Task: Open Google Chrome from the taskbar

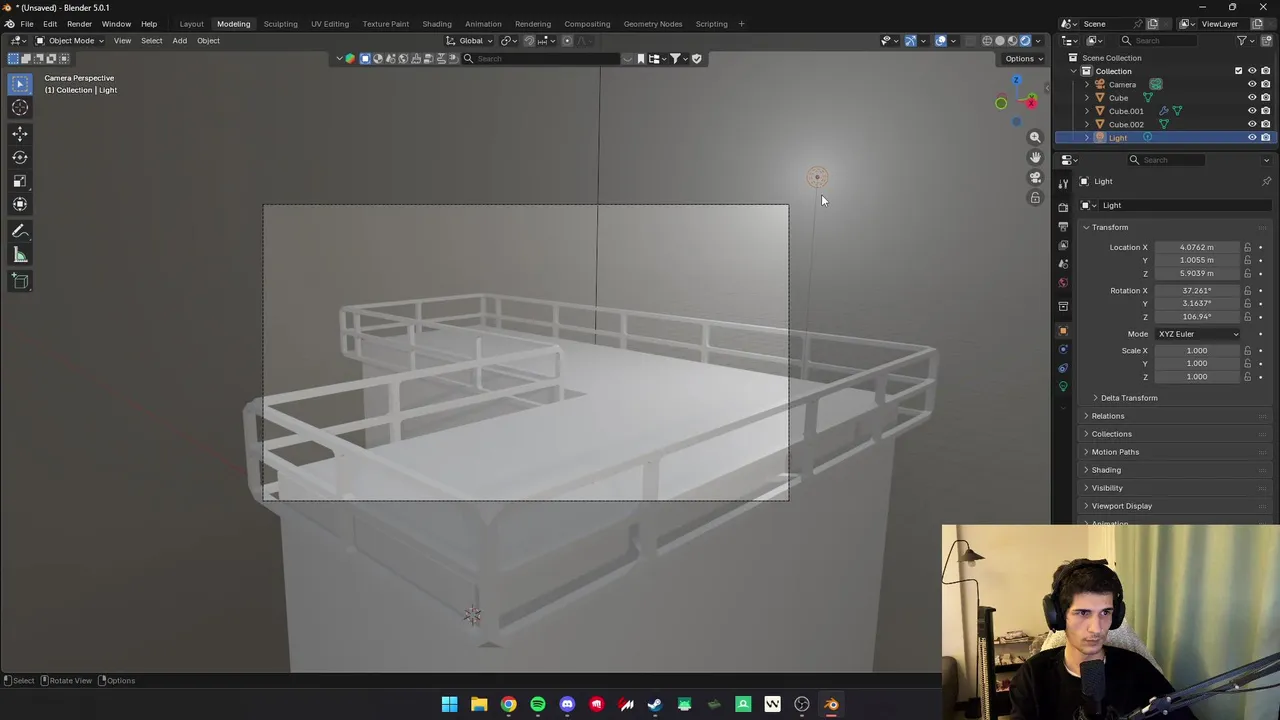Action: tap(508, 705)
